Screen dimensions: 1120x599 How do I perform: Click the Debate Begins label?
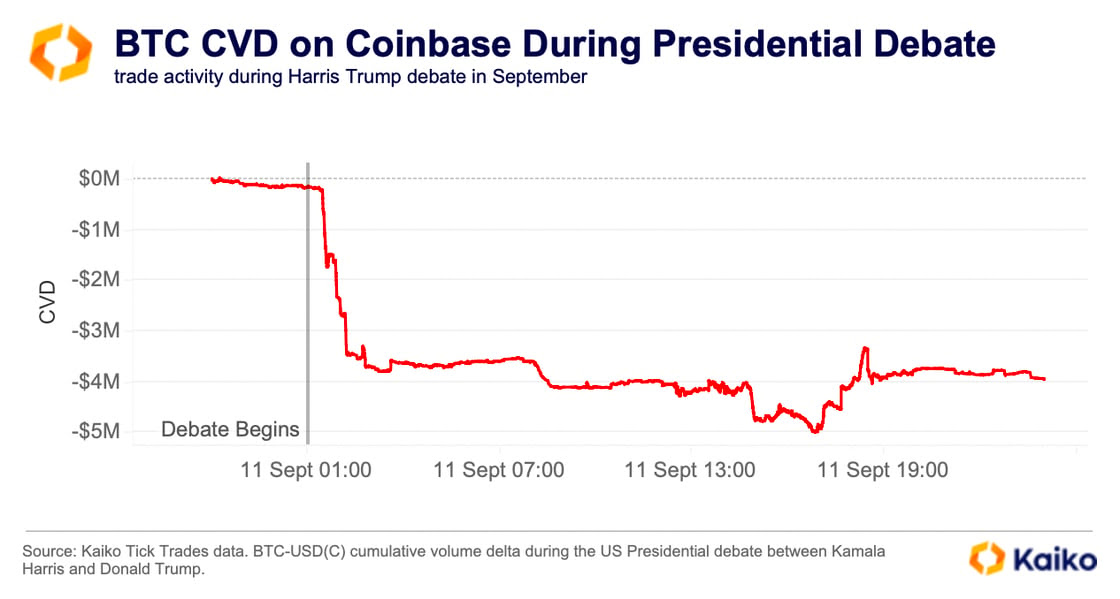point(230,429)
